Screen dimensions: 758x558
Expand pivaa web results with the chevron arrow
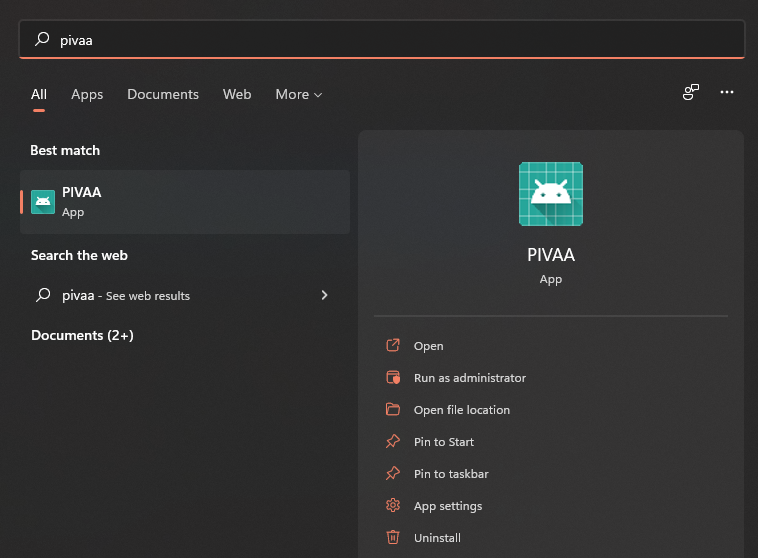(x=324, y=295)
